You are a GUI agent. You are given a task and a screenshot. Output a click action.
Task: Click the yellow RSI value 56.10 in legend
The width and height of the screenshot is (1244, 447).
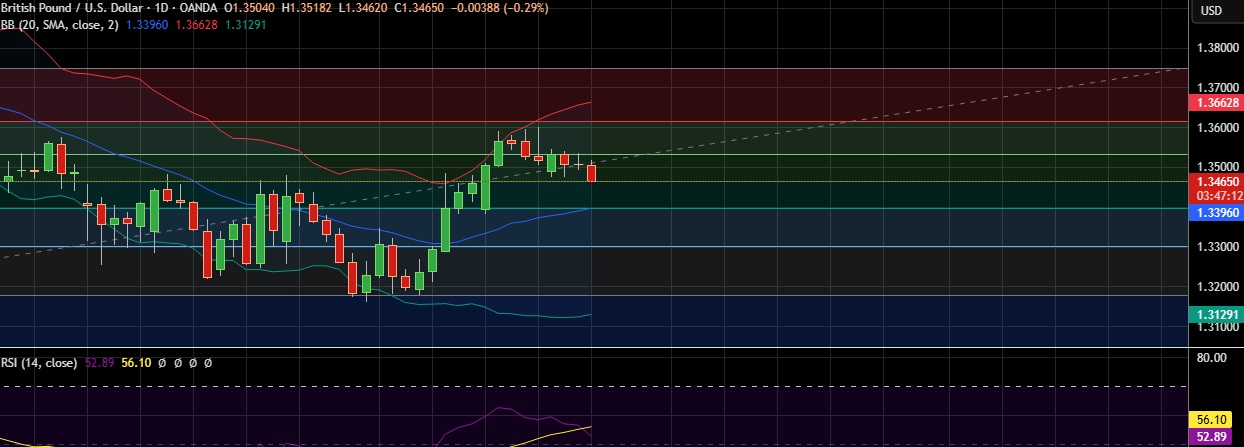coord(136,363)
